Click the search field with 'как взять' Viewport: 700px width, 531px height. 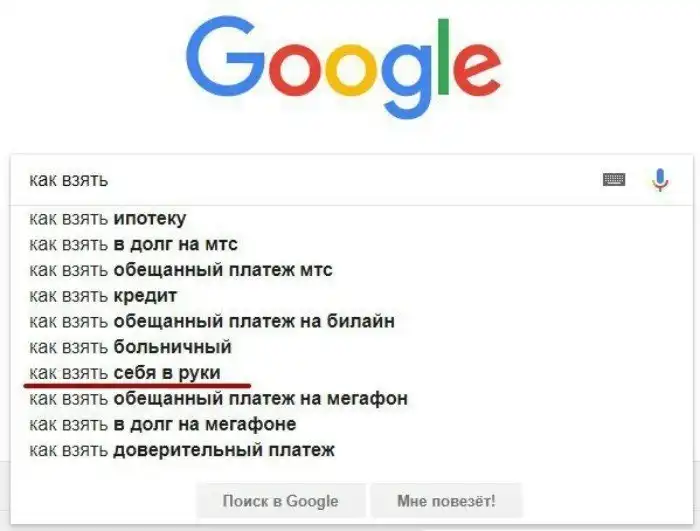[300, 180]
